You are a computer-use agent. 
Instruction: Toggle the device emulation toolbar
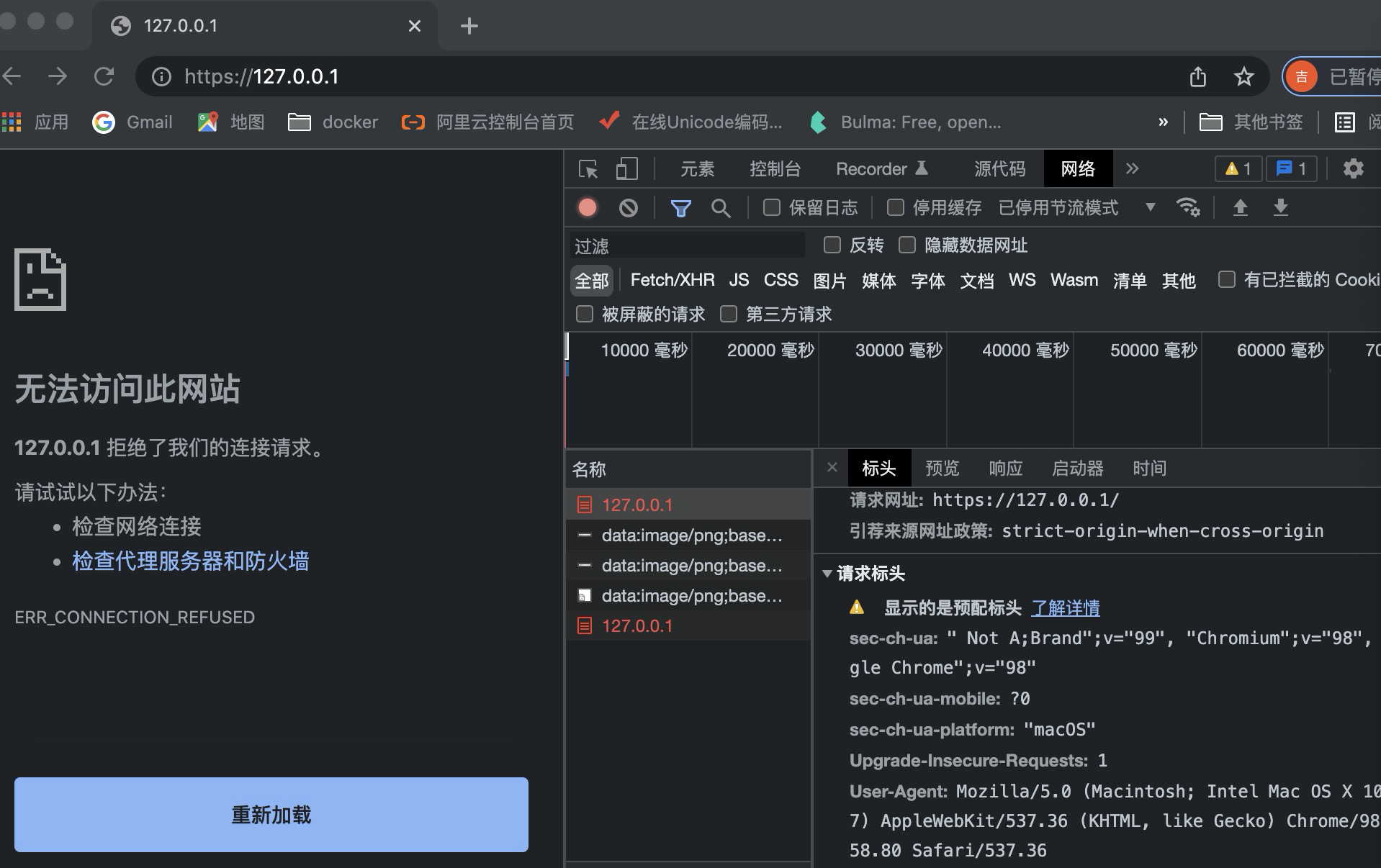[626, 168]
